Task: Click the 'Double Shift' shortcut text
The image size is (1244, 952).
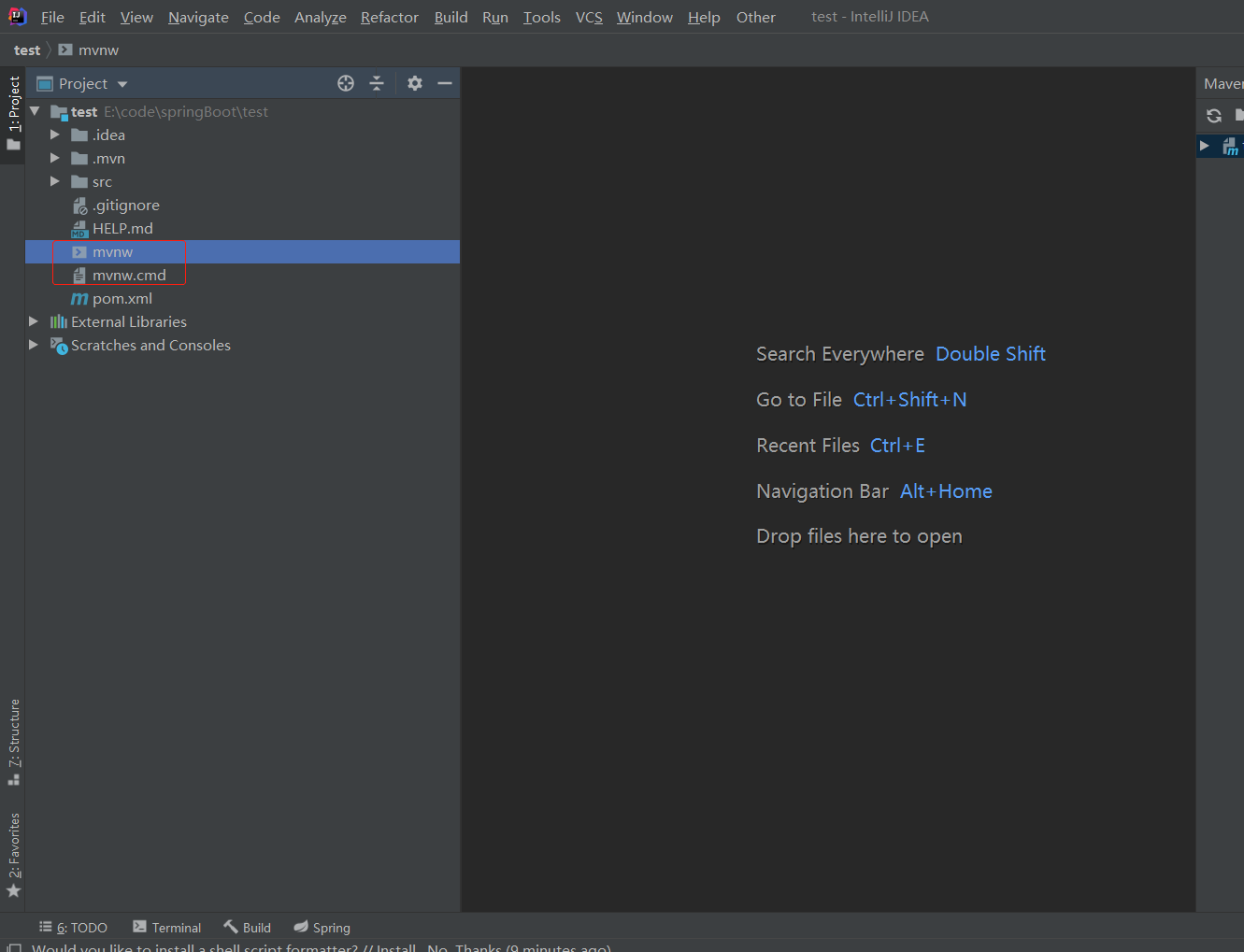Action: (x=991, y=354)
